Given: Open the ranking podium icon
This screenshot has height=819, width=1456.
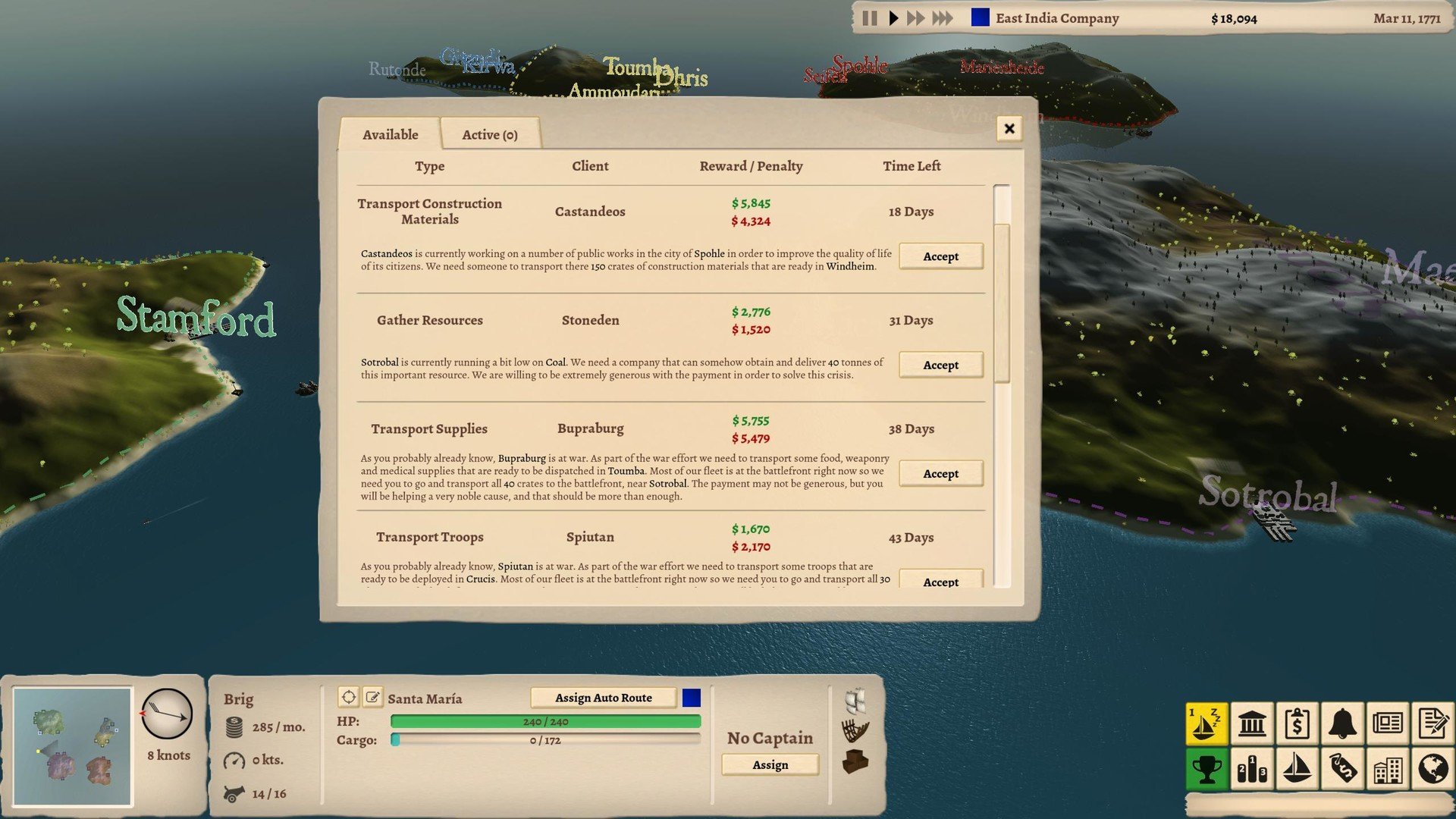Looking at the screenshot, I should [1251, 769].
